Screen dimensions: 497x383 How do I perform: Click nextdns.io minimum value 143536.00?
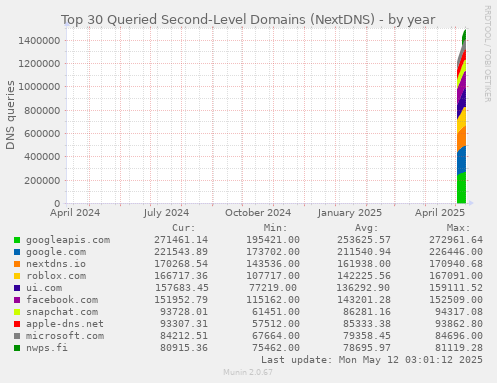[273, 264]
